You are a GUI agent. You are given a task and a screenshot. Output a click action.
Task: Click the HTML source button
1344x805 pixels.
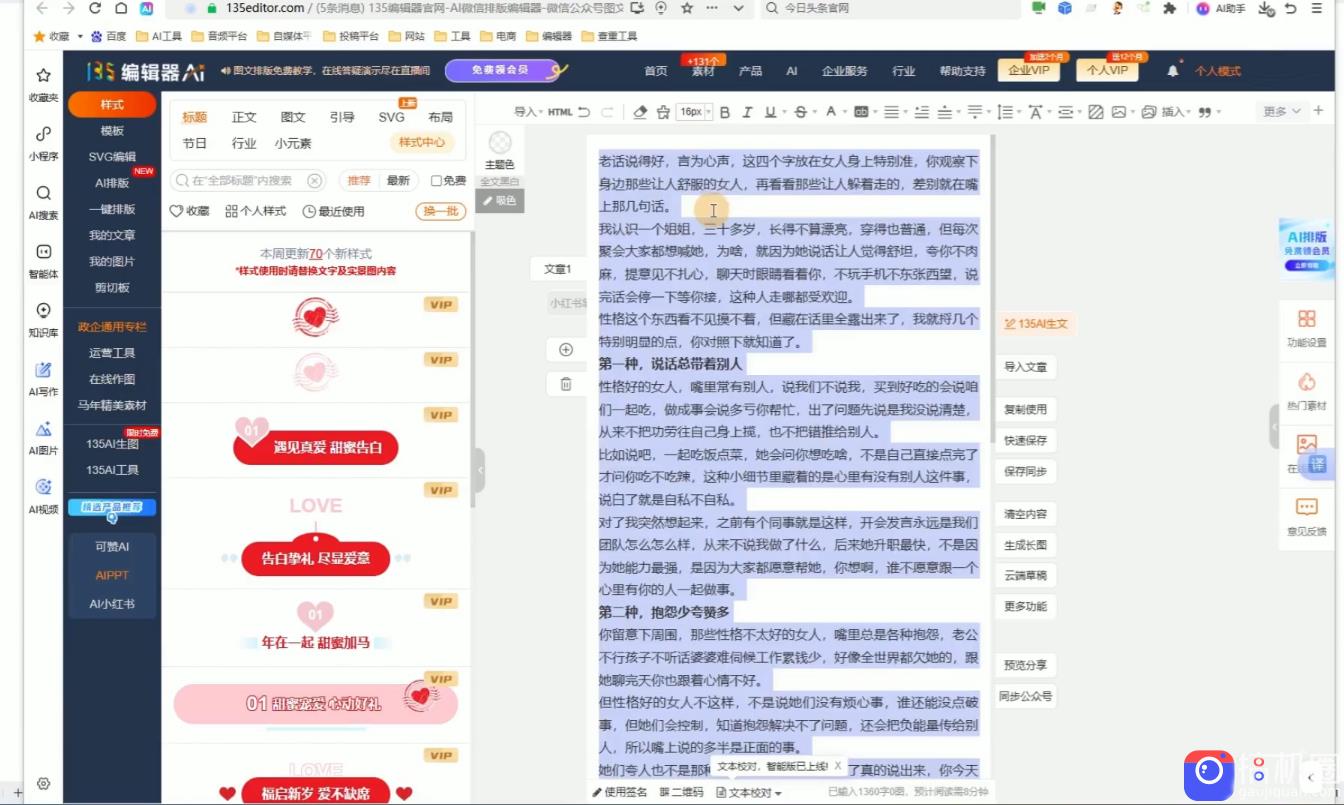(x=560, y=112)
